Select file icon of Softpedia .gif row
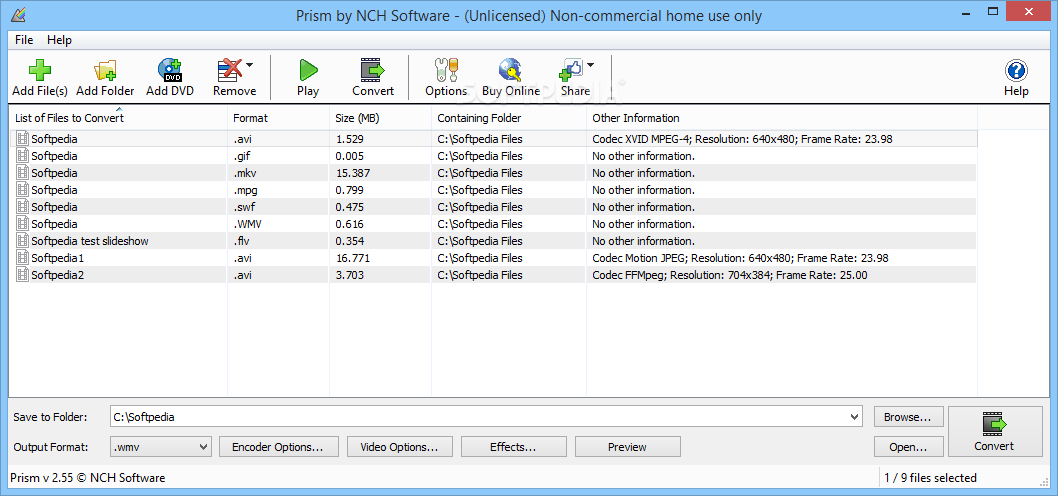 tap(23, 156)
